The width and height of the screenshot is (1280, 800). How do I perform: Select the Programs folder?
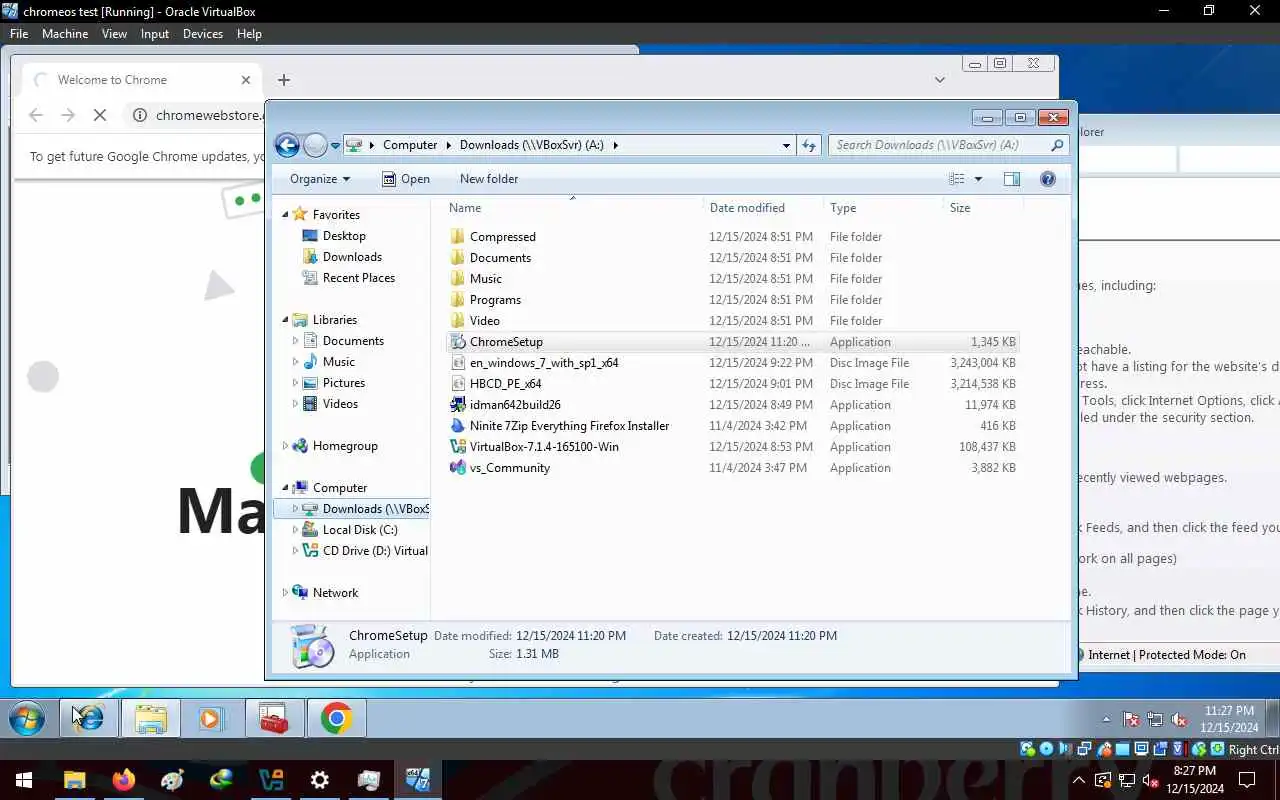731,300
